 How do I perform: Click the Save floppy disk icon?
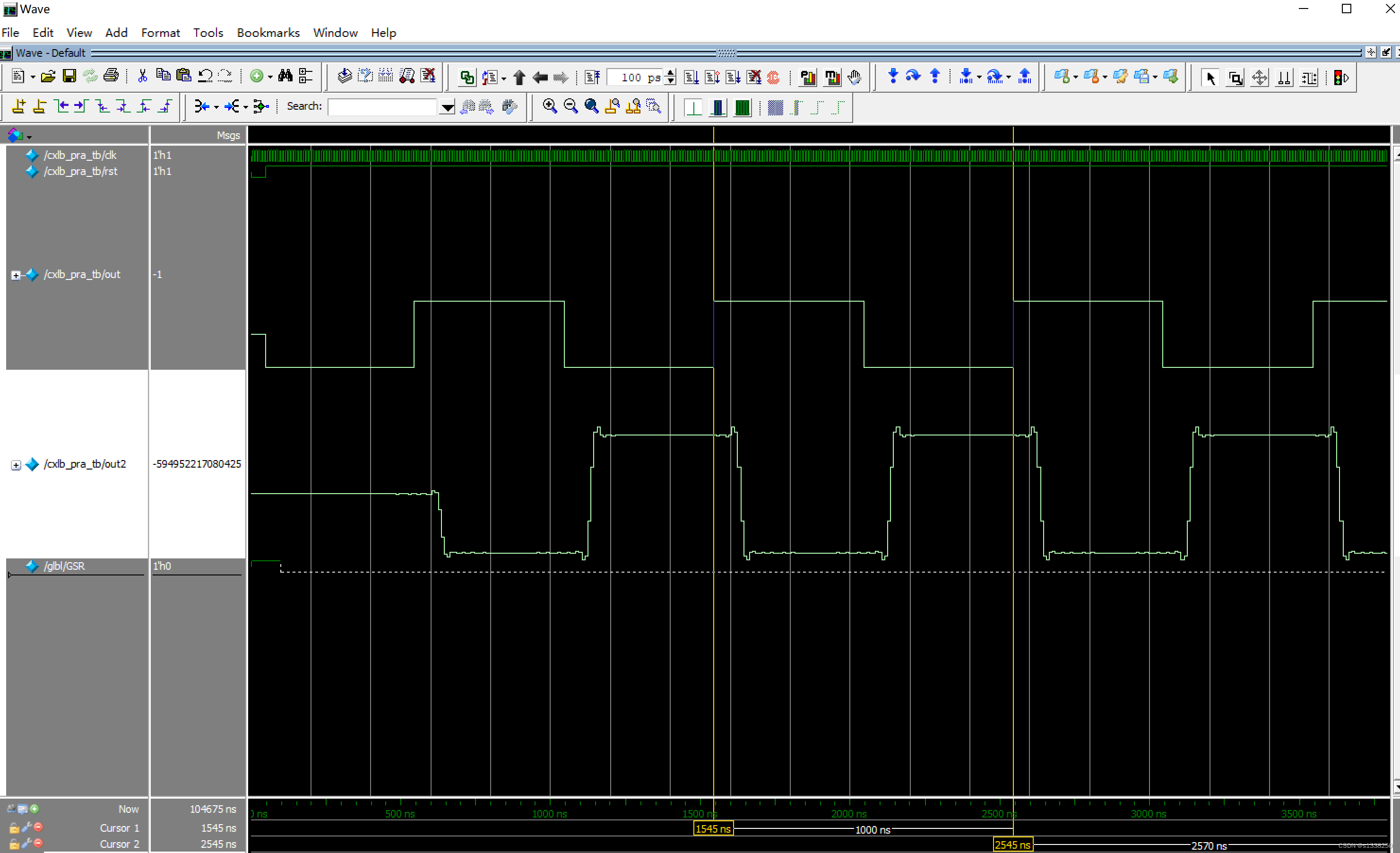tap(69, 76)
